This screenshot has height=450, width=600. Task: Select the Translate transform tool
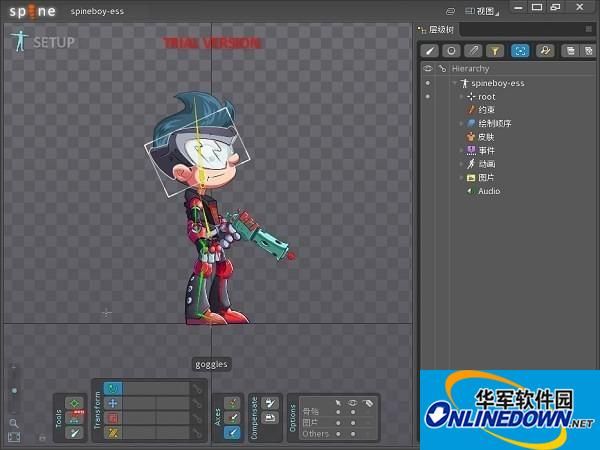[113, 403]
